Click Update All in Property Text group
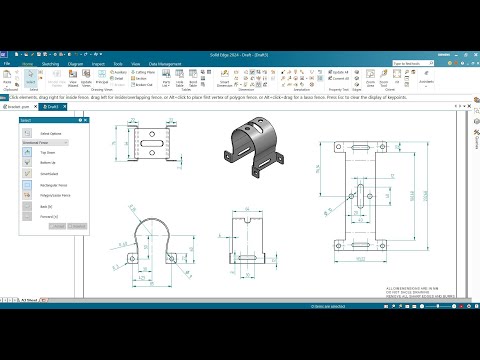The image size is (480, 360). tap(338, 72)
